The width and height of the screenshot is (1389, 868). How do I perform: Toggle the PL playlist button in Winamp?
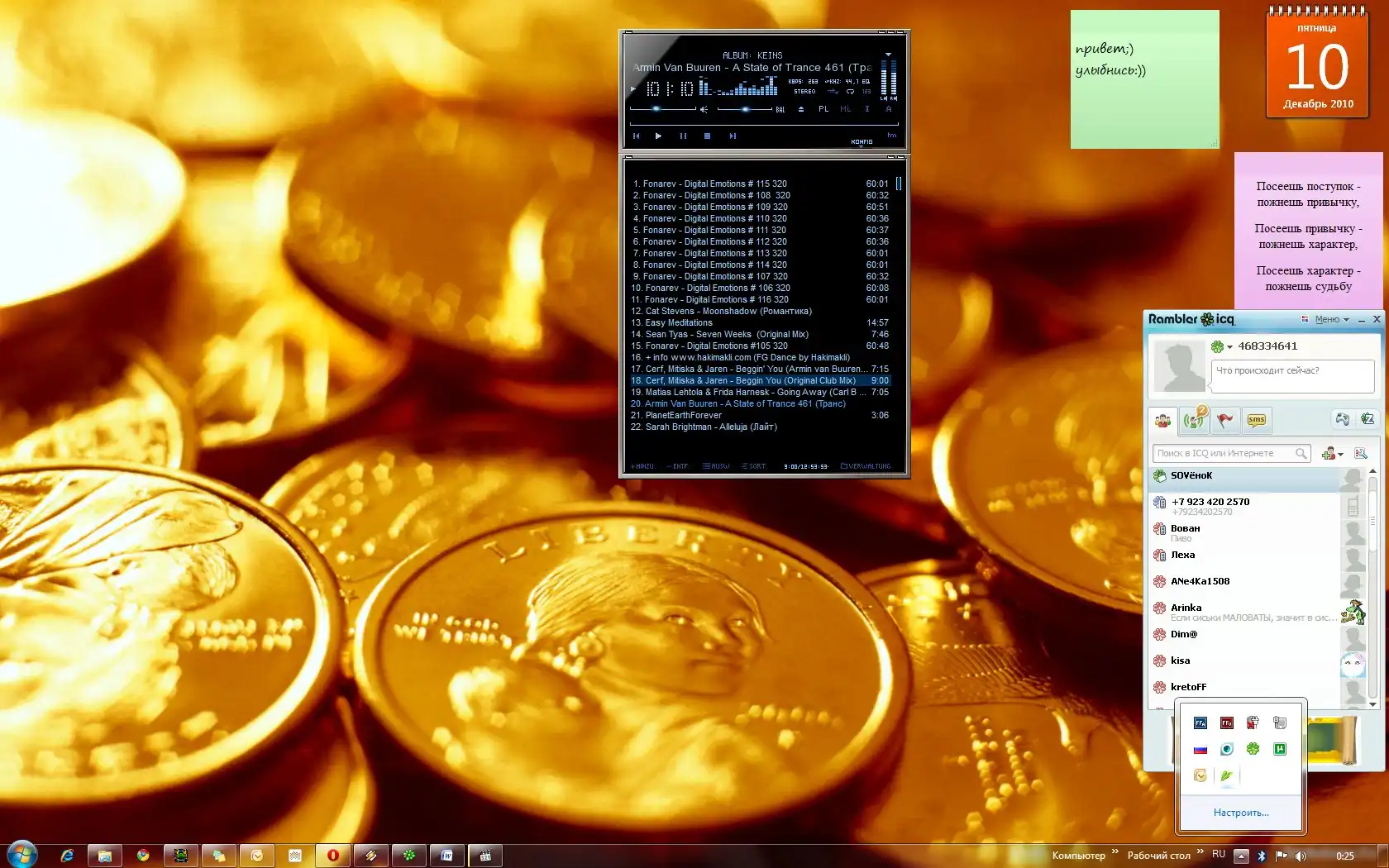[823, 109]
